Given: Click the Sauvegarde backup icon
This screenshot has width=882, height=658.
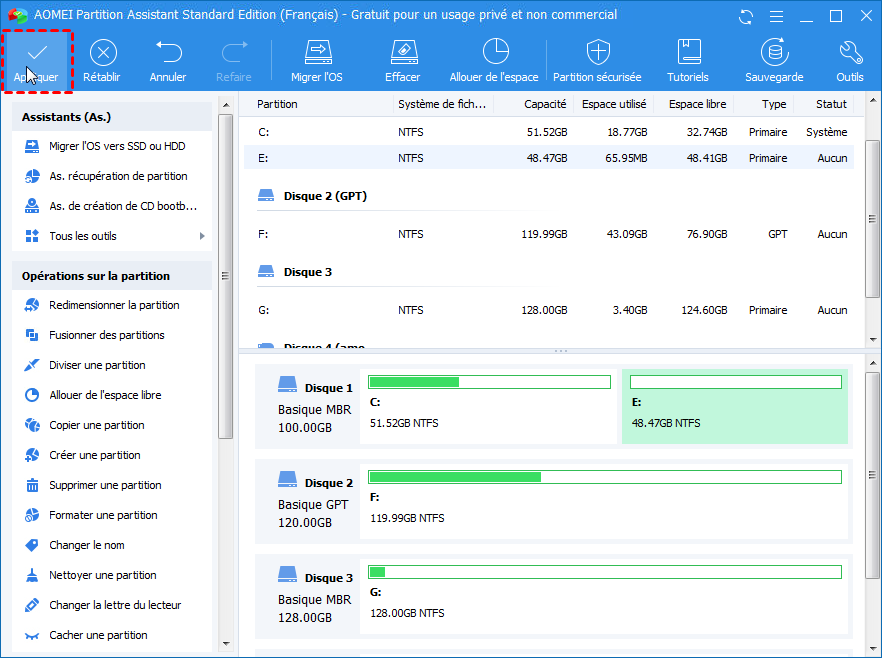Looking at the screenshot, I should coord(774,54).
